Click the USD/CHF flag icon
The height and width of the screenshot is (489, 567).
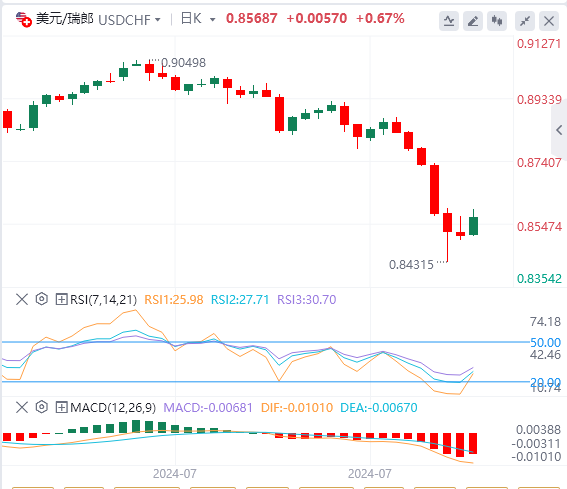pyautogui.click(x=24, y=19)
